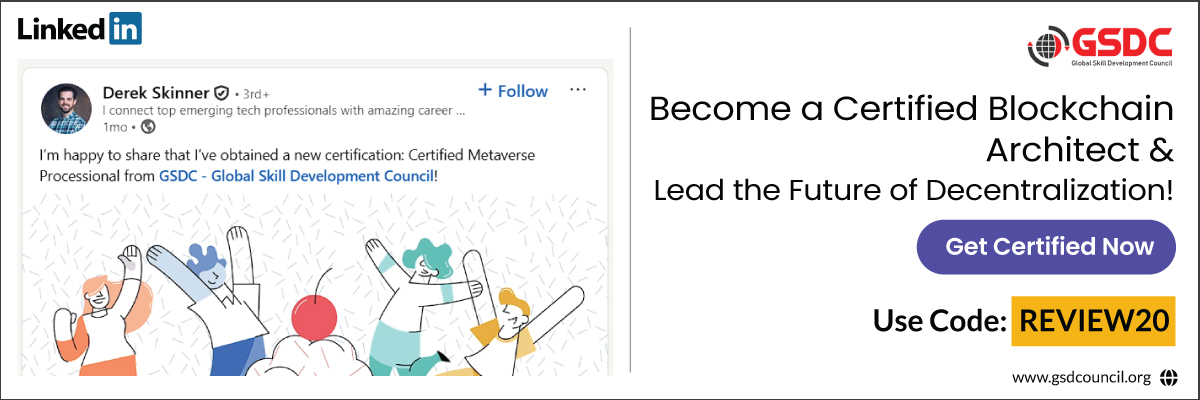
Task: Visit the www.gsdcouncil.org link
Action: 1081,378
